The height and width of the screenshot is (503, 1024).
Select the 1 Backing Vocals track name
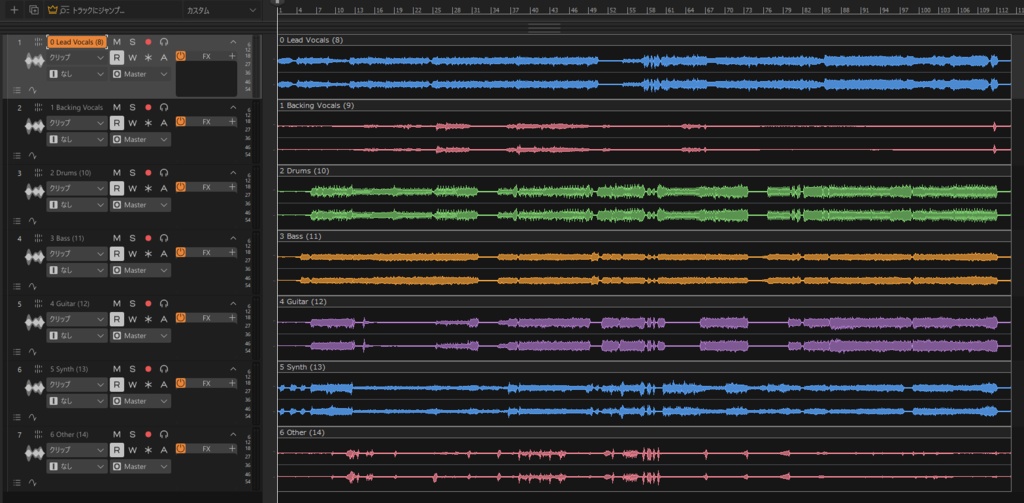pos(76,107)
